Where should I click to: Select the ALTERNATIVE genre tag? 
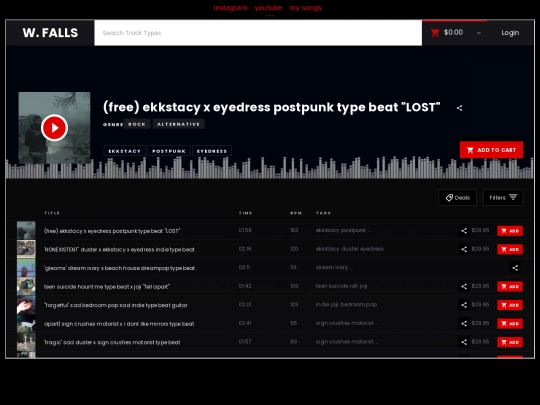pyautogui.click(x=178, y=124)
